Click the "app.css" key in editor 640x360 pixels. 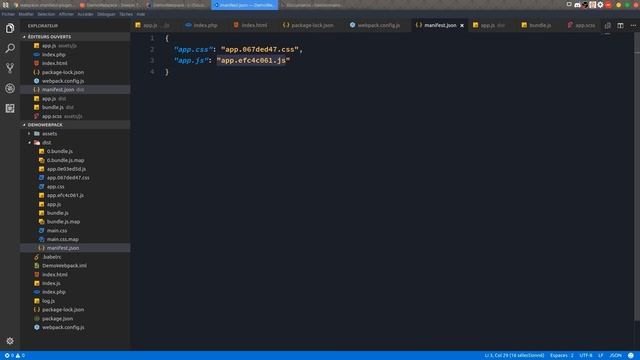[x=193, y=49]
